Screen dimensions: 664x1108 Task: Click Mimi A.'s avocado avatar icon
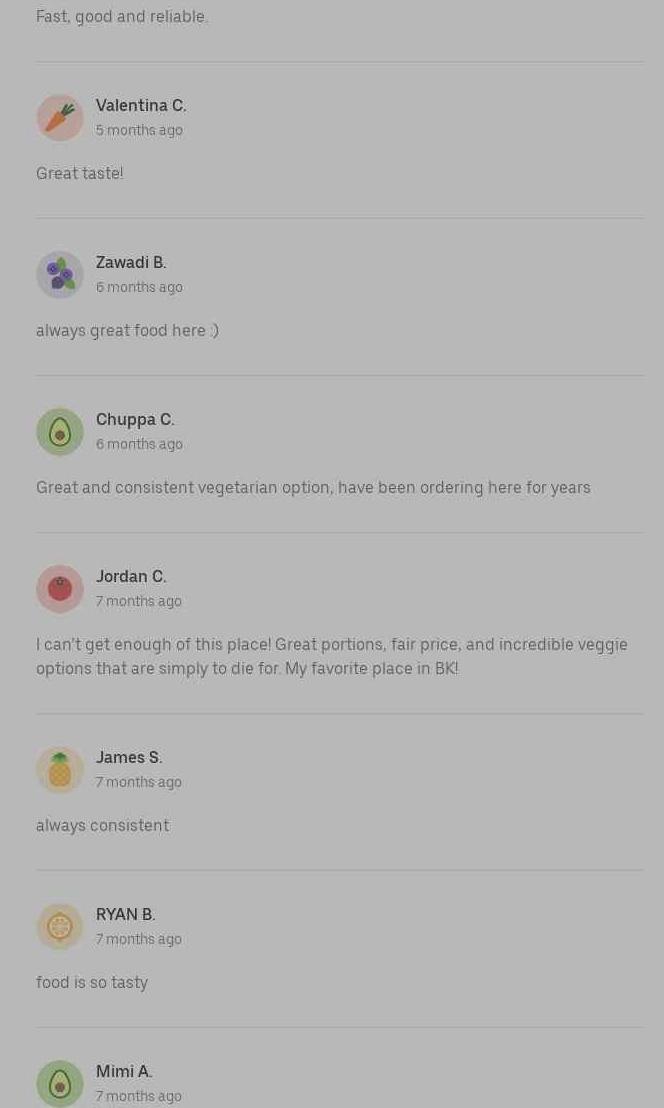60,1083
